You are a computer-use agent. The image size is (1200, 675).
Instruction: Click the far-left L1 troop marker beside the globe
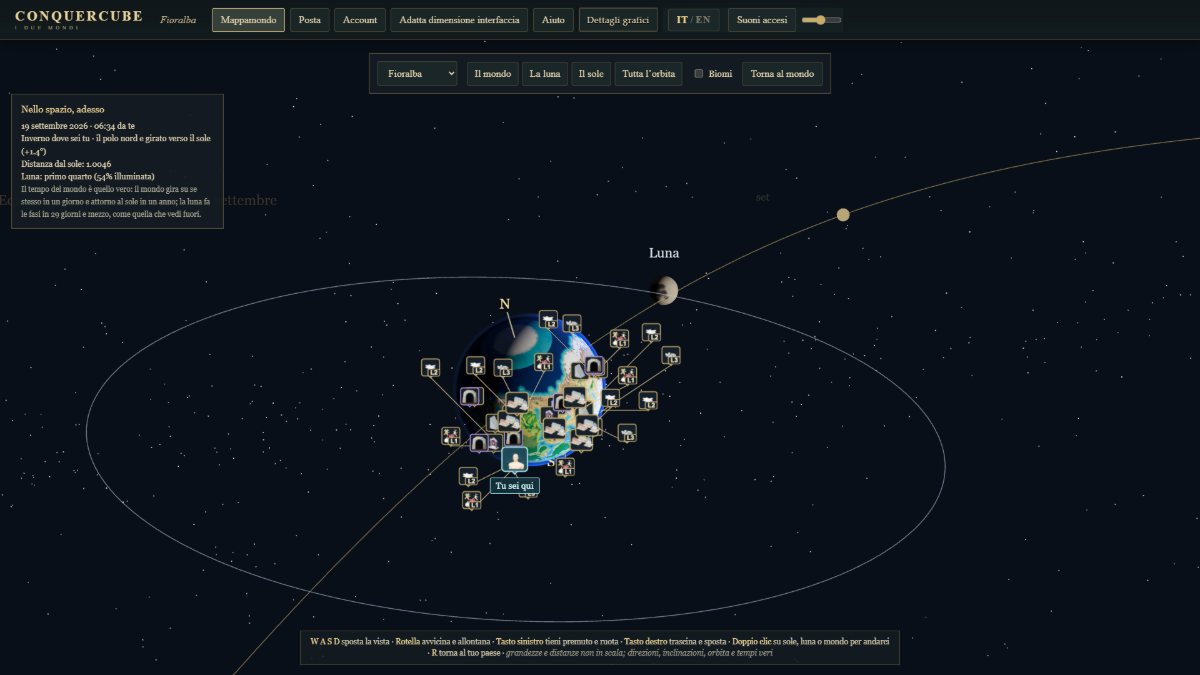pos(451,436)
